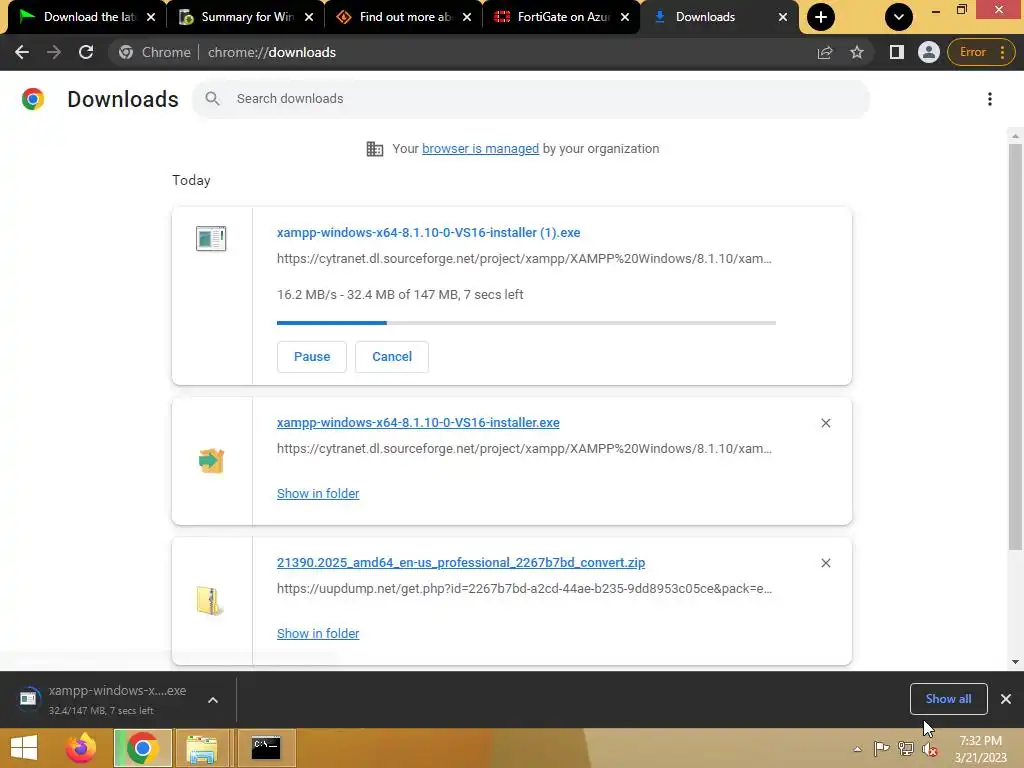This screenshot has height=768, width=1024.
Task: Switch to the 'Summary for Win' tab
Action: (x=245, y=17)
